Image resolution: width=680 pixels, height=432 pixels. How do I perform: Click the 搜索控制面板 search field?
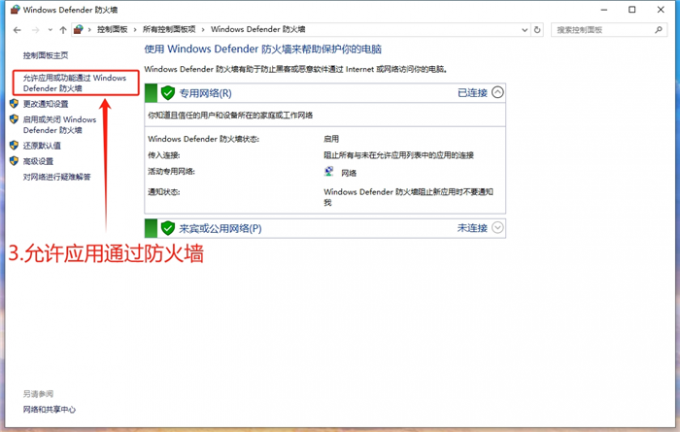(x=609, y=30)
